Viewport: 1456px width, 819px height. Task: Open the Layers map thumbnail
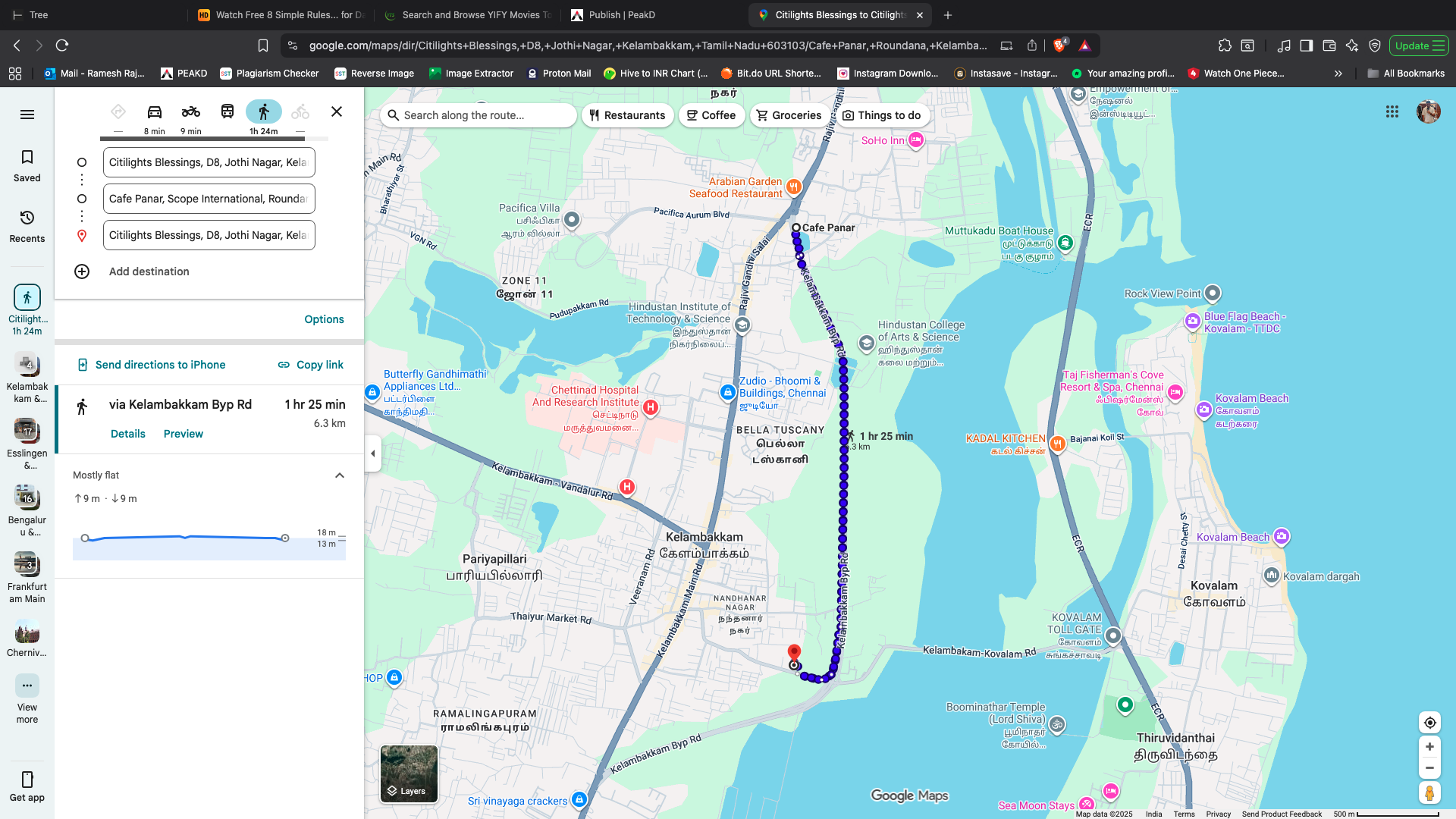409,773
